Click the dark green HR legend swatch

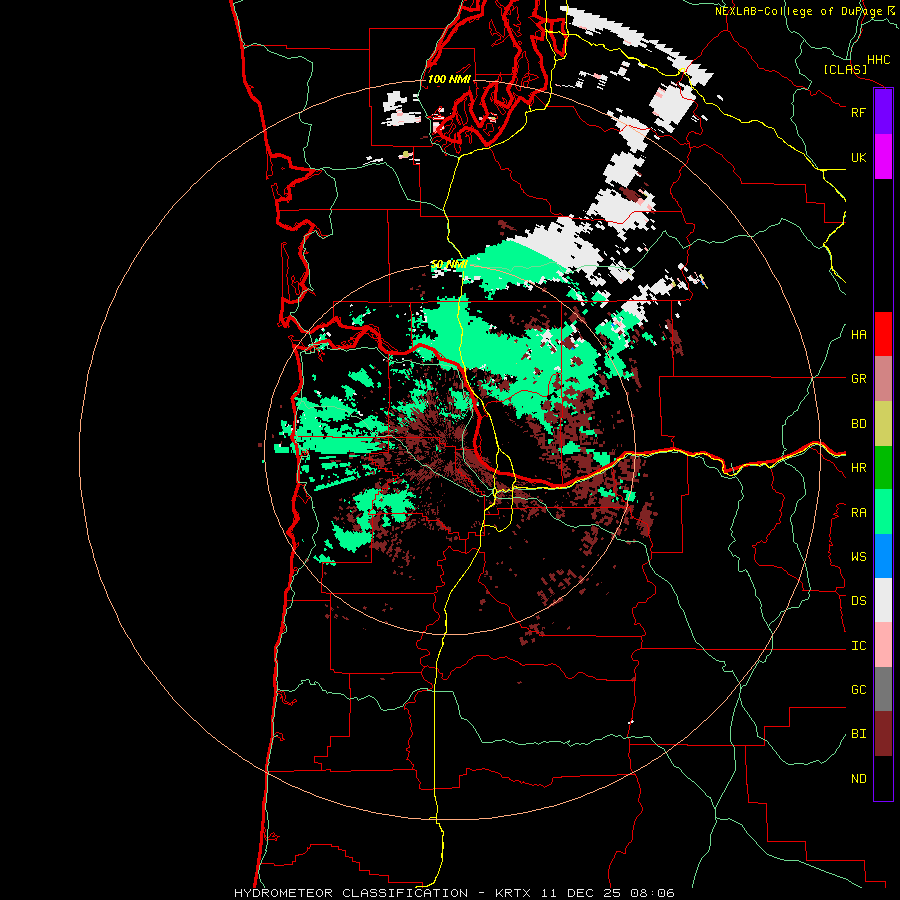click(883, 468)
